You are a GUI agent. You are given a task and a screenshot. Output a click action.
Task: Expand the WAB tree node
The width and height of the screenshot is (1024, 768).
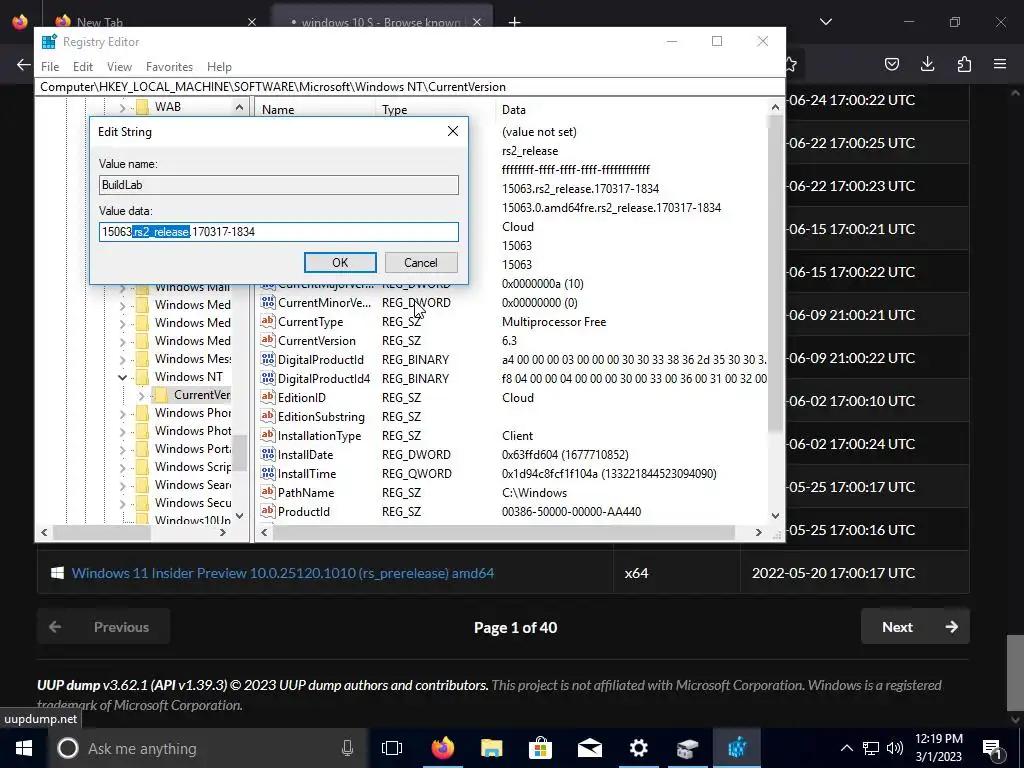click(x=122, y=107)
